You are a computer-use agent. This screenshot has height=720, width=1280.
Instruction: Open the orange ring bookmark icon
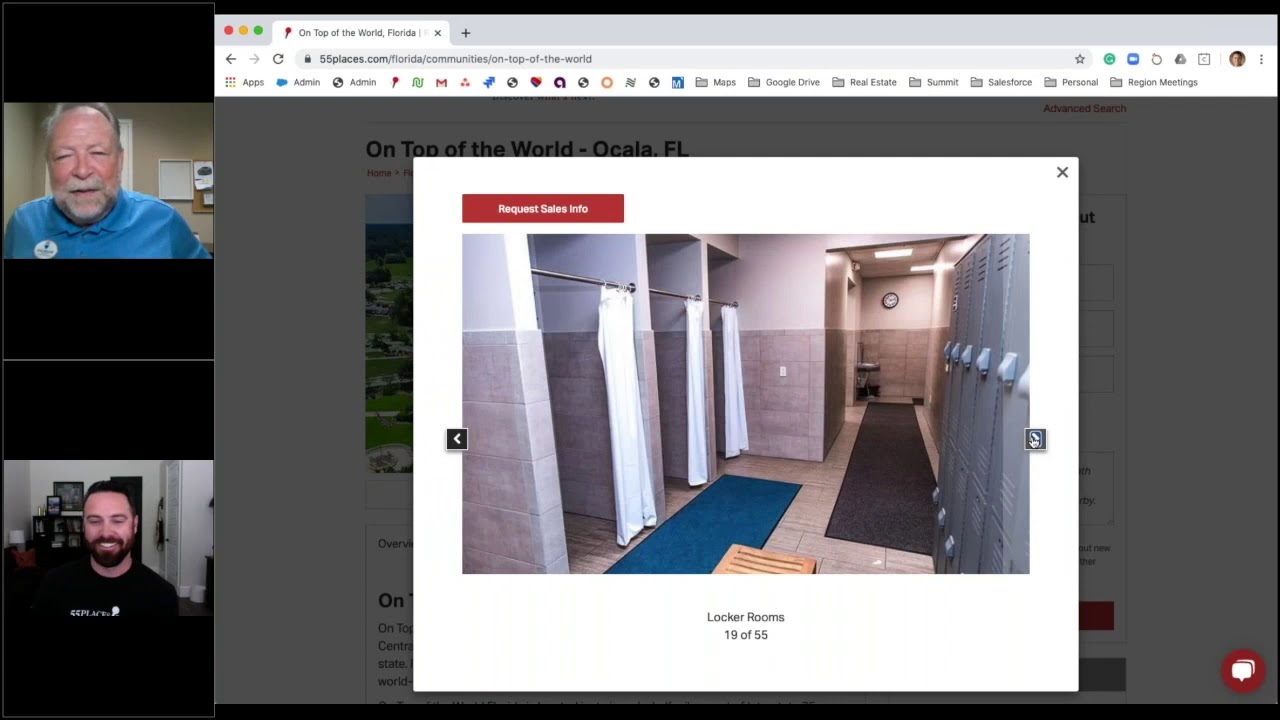click(x=606, y=82)
